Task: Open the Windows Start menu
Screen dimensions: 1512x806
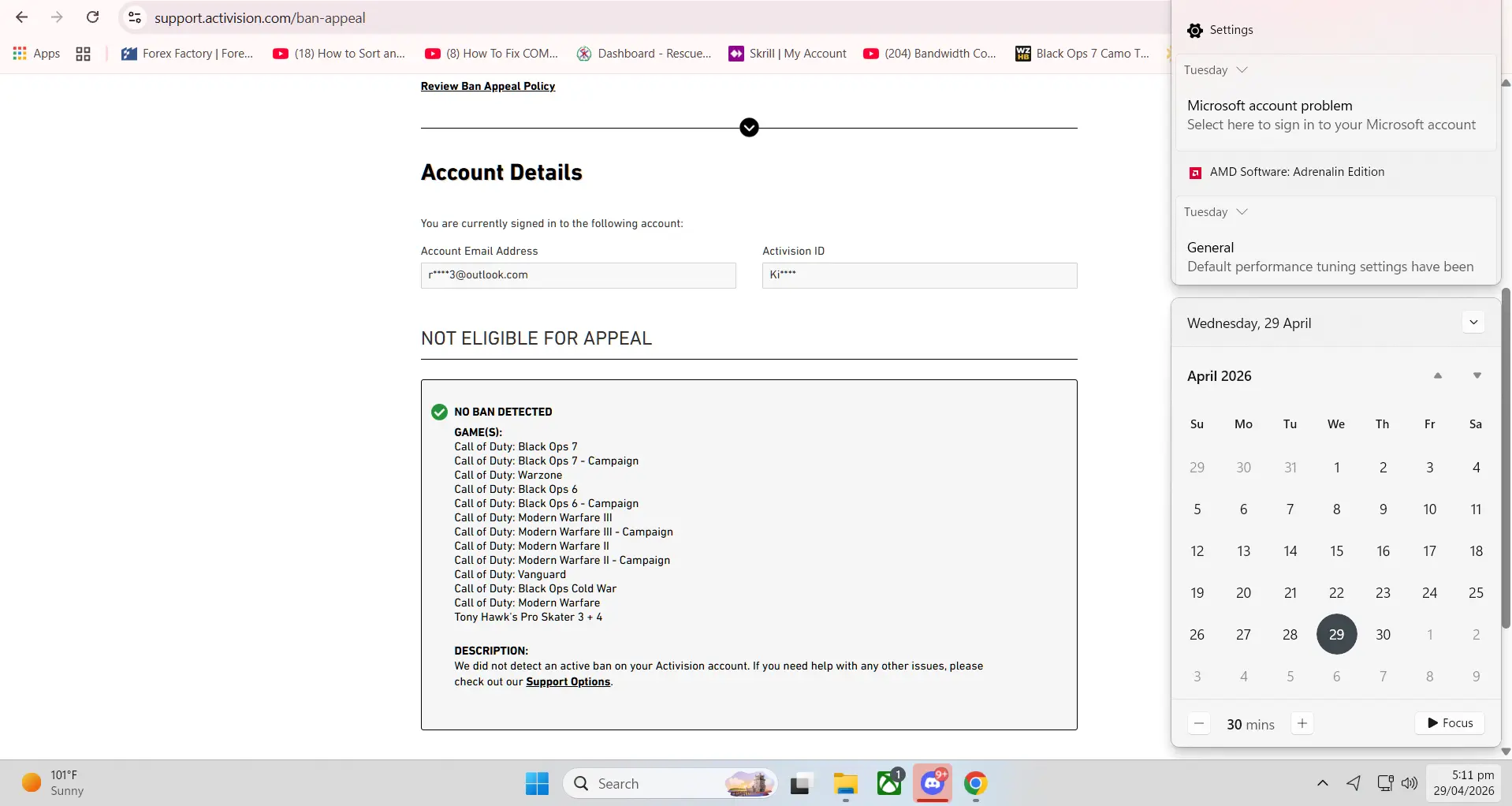Action: pyautogui.click(x=537, y=783)
